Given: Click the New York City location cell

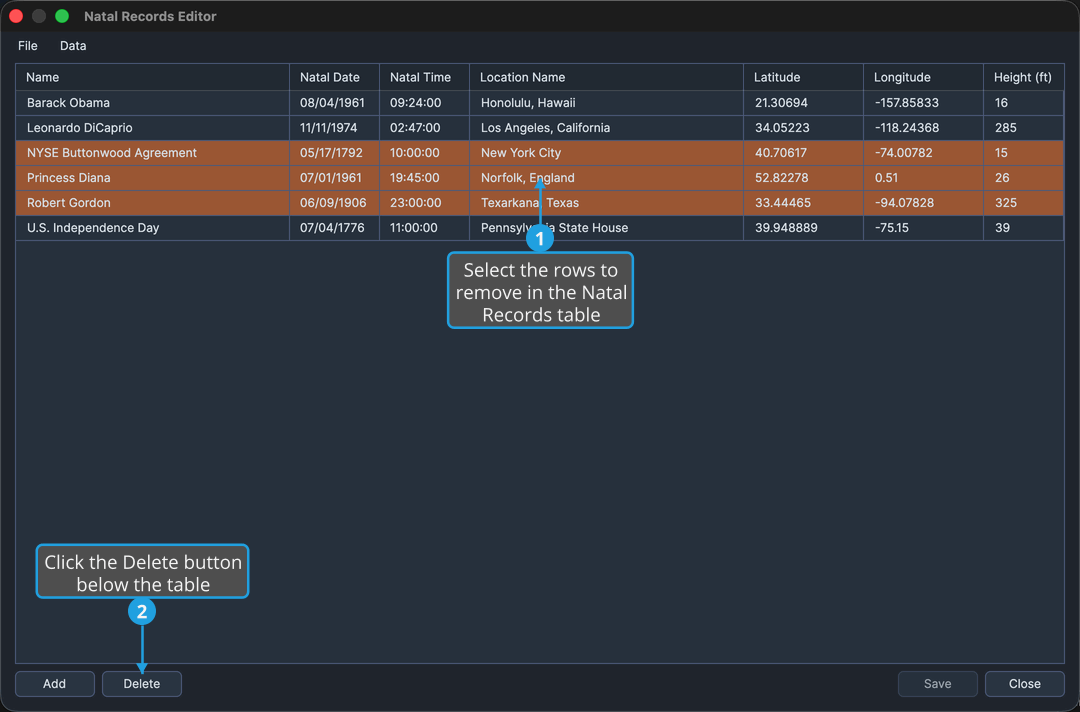Looking at the screenshot, I should coord(606,153).
